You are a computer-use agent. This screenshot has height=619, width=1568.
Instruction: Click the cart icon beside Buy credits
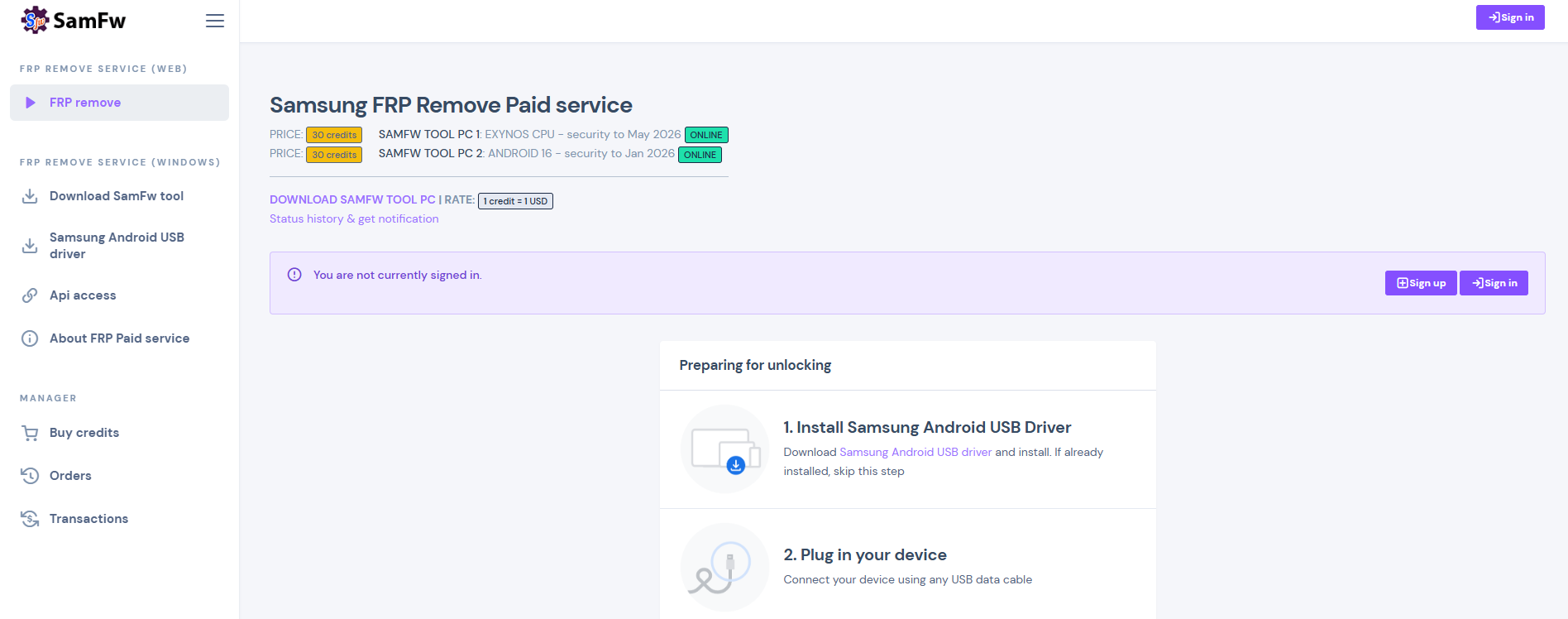click(30, 433)
